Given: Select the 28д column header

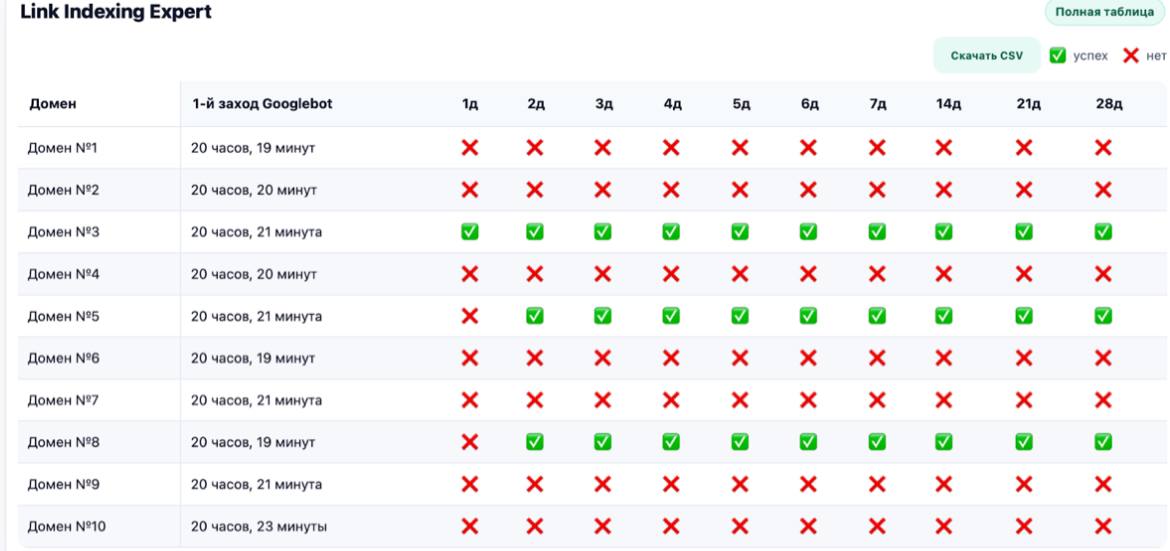Looking at the screenshot, I should (1109, 104).
